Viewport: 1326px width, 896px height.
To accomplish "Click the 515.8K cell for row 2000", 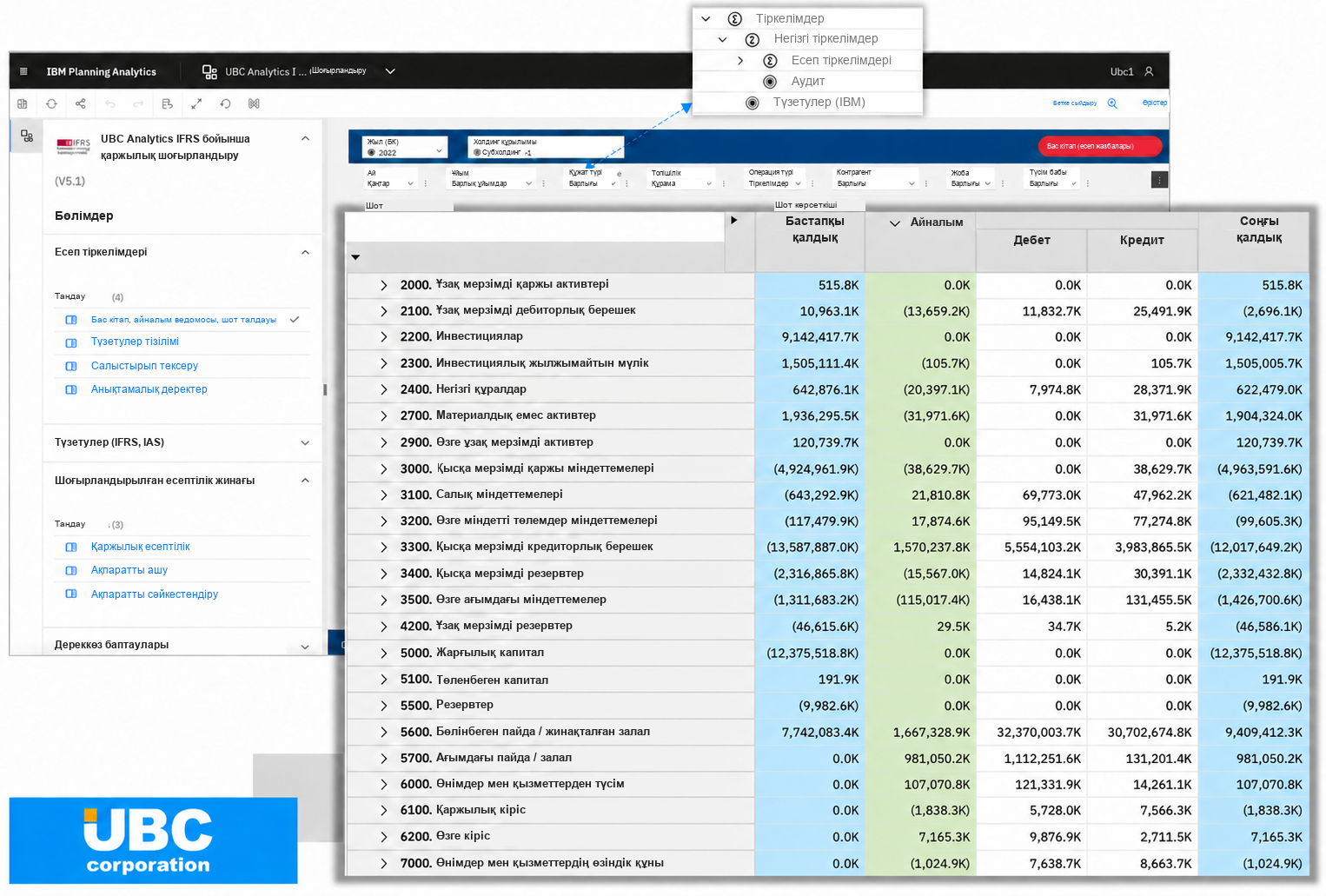I will coord(811,285).
